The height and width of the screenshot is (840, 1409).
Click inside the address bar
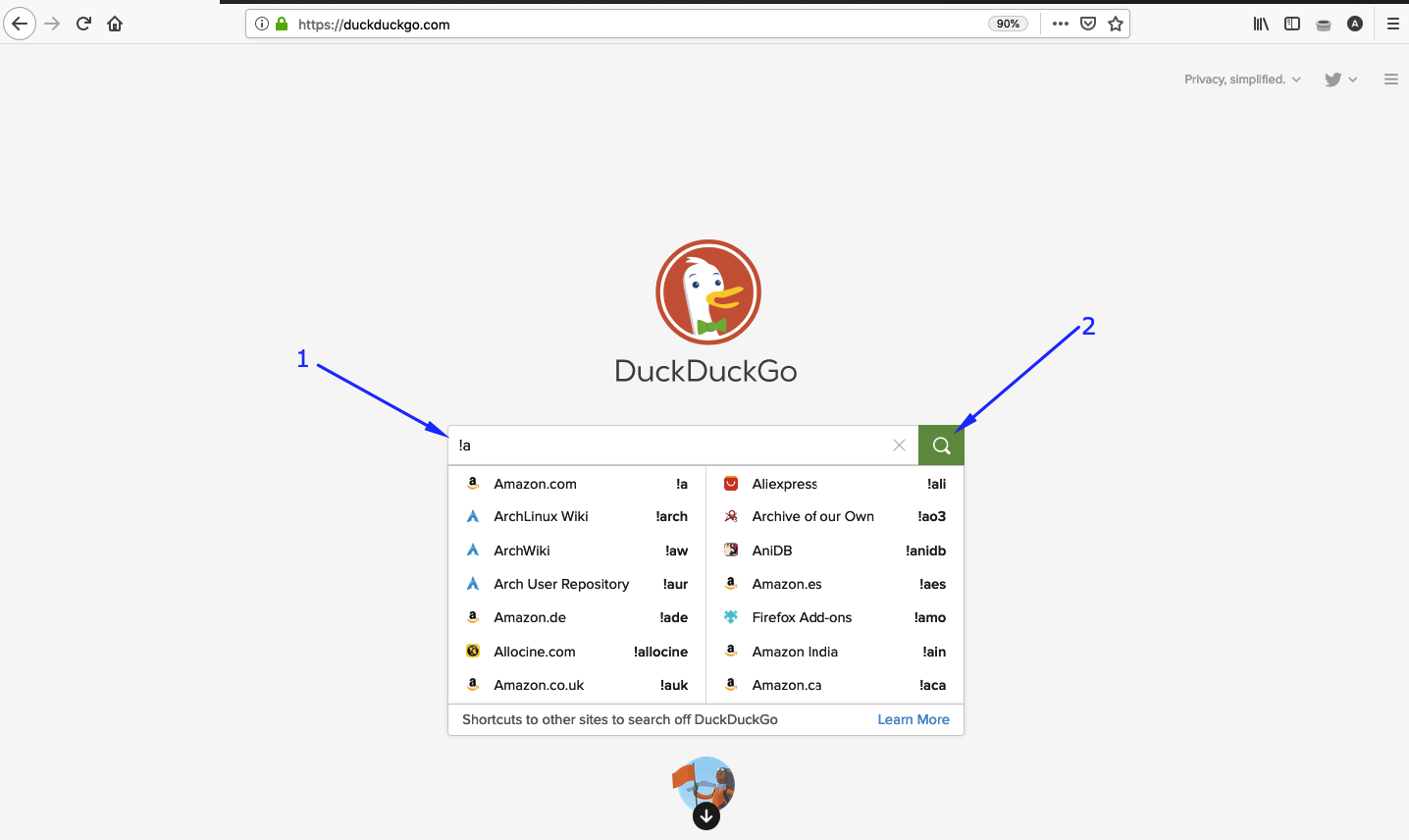tap(589, 24)
